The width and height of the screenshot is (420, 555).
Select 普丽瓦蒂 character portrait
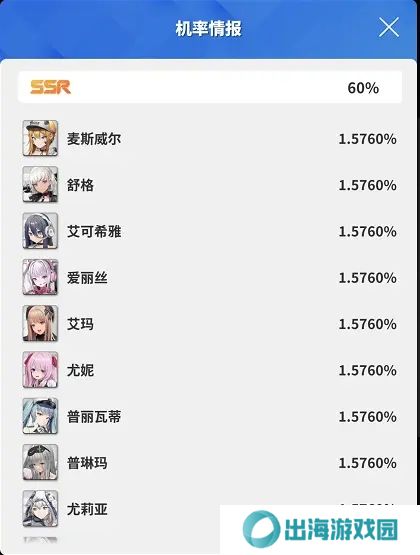[x=40, y=416]
